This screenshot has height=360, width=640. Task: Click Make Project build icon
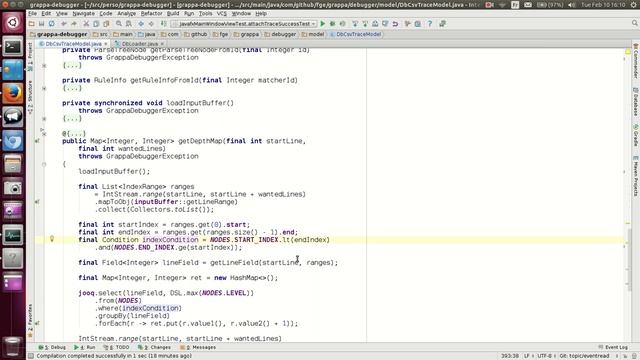tap(164, 24)
